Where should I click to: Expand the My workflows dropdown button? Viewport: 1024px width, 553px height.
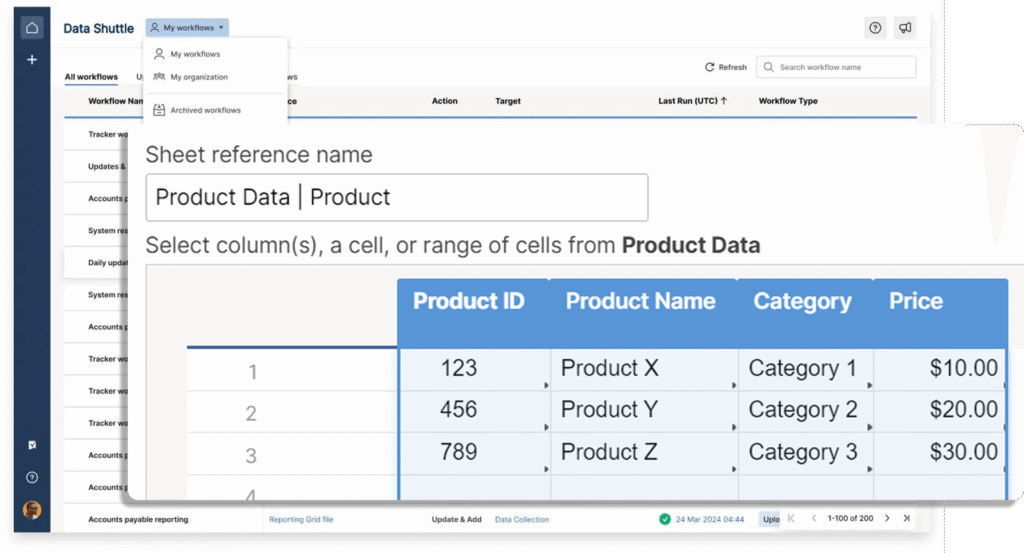click(187, 27)
